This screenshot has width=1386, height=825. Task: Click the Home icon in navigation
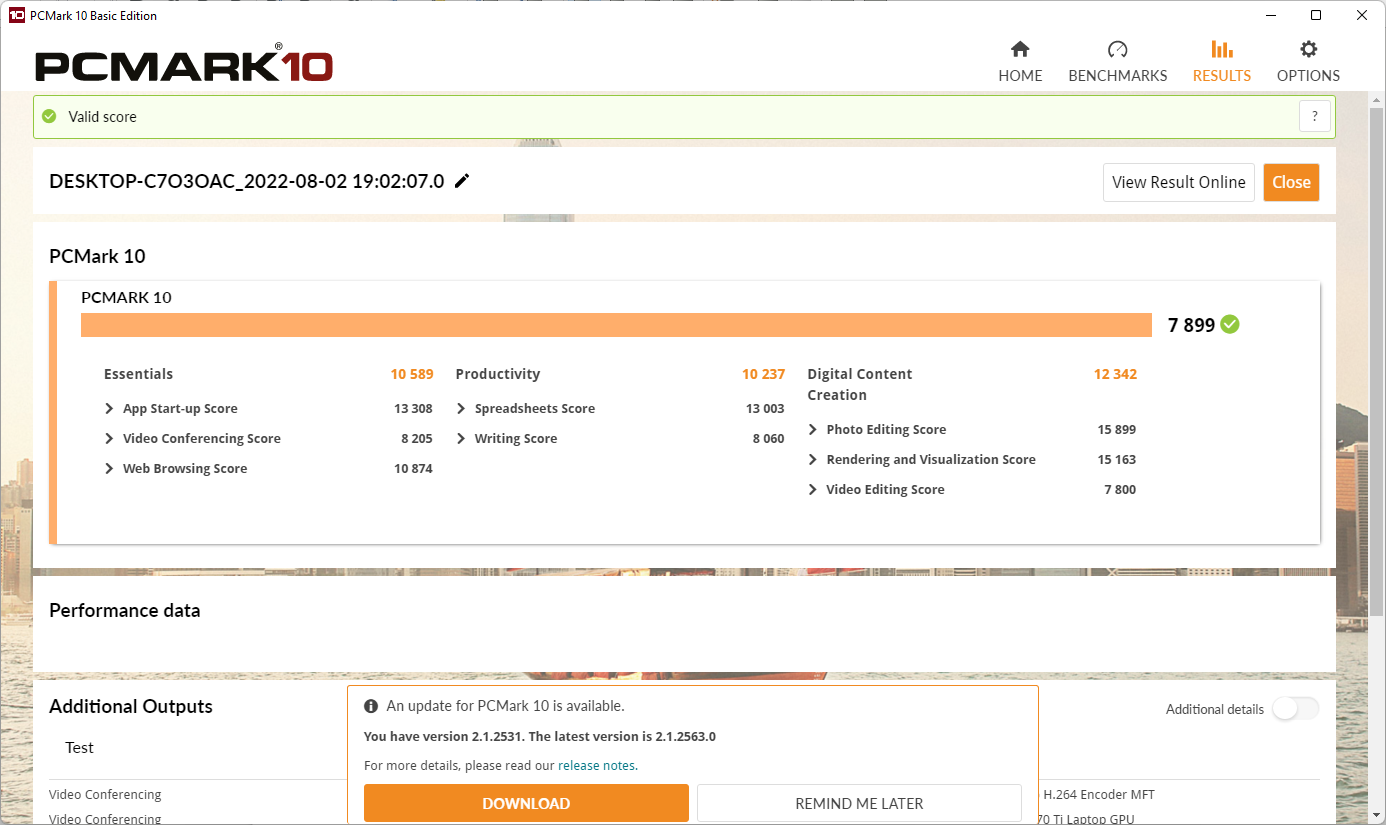(x=1020, y=49)
